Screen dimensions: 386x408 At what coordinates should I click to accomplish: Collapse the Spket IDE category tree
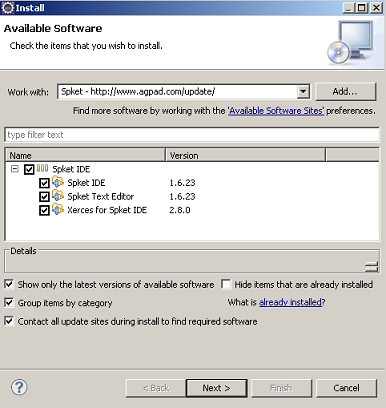pyautogui.click(x=15, y=169)
